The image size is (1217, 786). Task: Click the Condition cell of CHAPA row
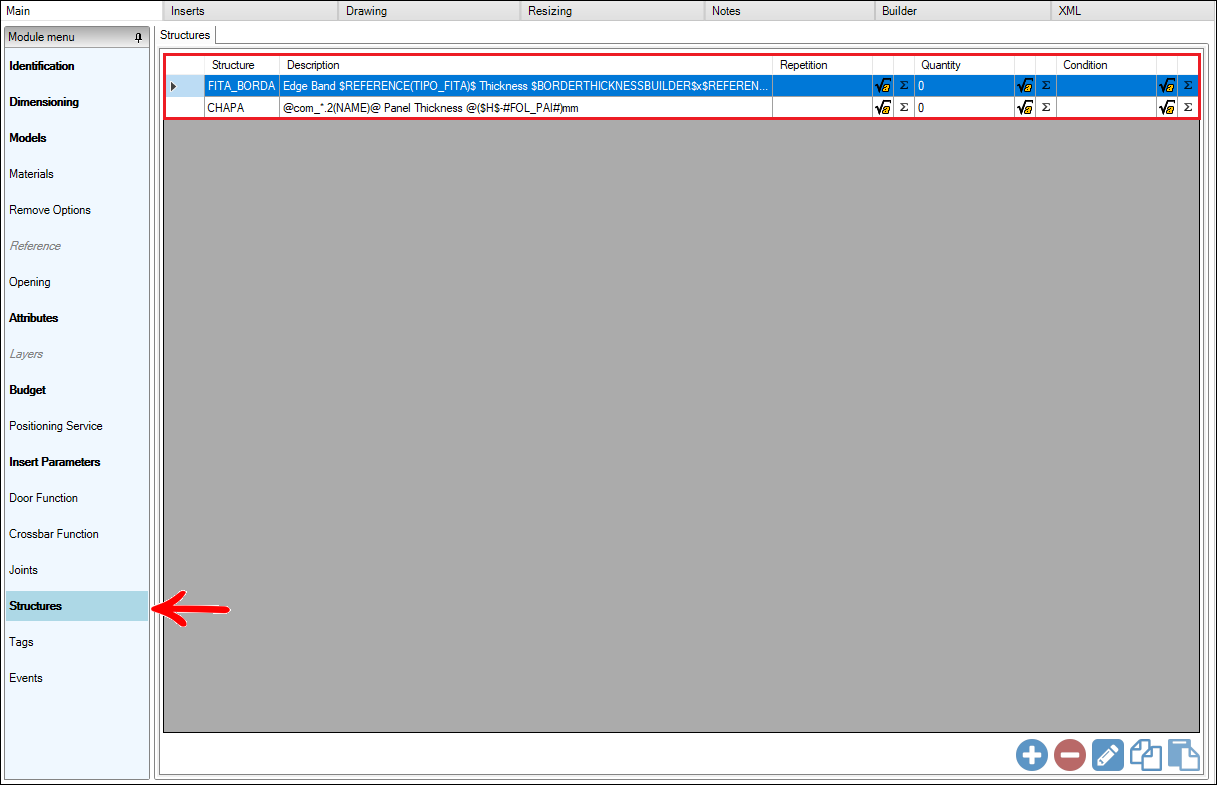point(1106,107)
